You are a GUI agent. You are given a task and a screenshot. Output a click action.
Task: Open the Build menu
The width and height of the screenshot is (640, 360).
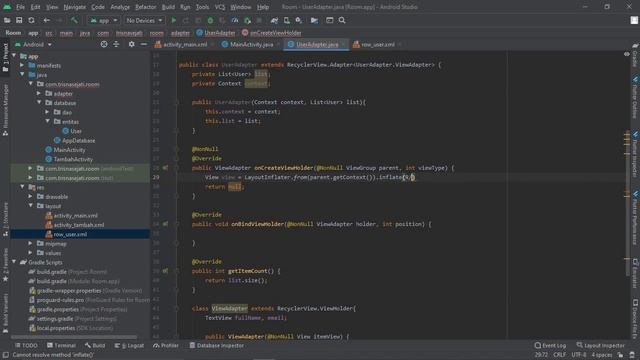tap(168, 7)
